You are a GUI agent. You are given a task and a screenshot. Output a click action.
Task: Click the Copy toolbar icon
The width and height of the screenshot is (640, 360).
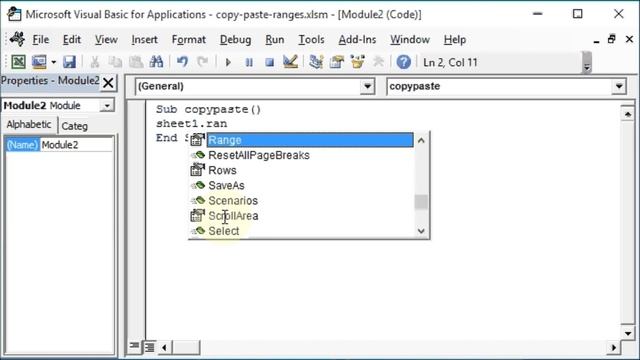pos(116,62)
